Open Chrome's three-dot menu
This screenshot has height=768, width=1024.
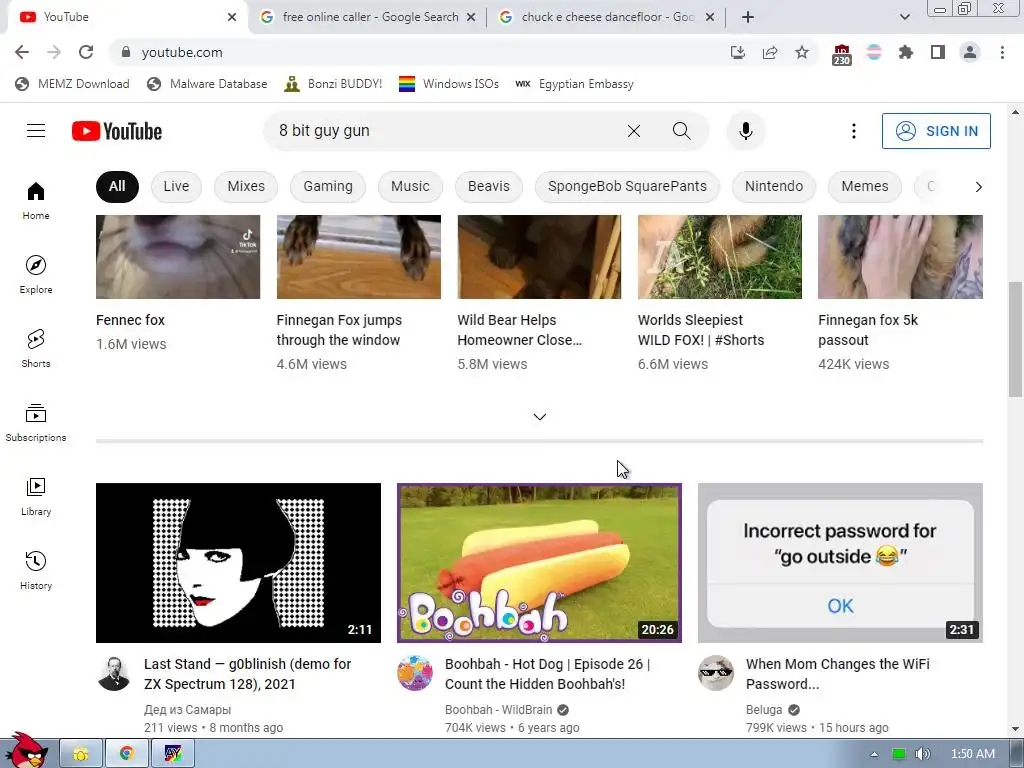[1002, 52]
